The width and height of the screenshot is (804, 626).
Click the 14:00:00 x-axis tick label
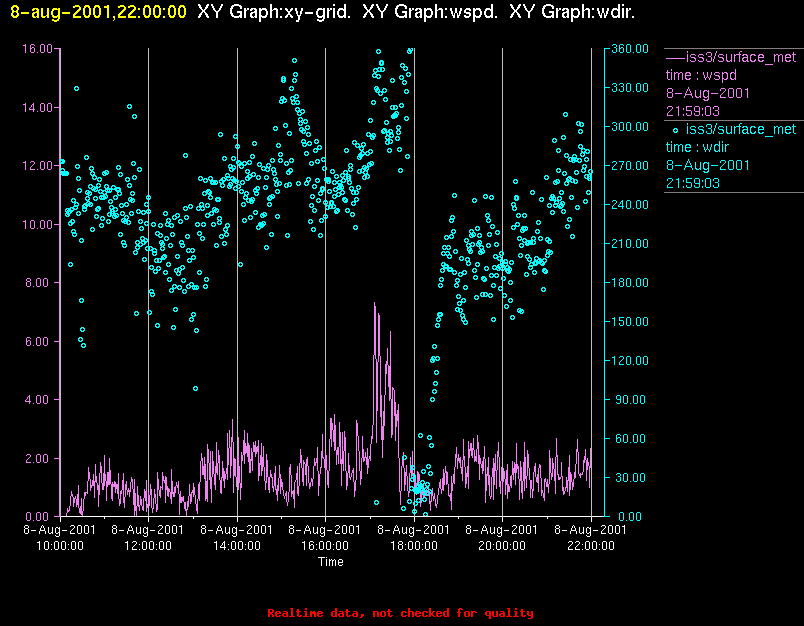coord(237,546)
